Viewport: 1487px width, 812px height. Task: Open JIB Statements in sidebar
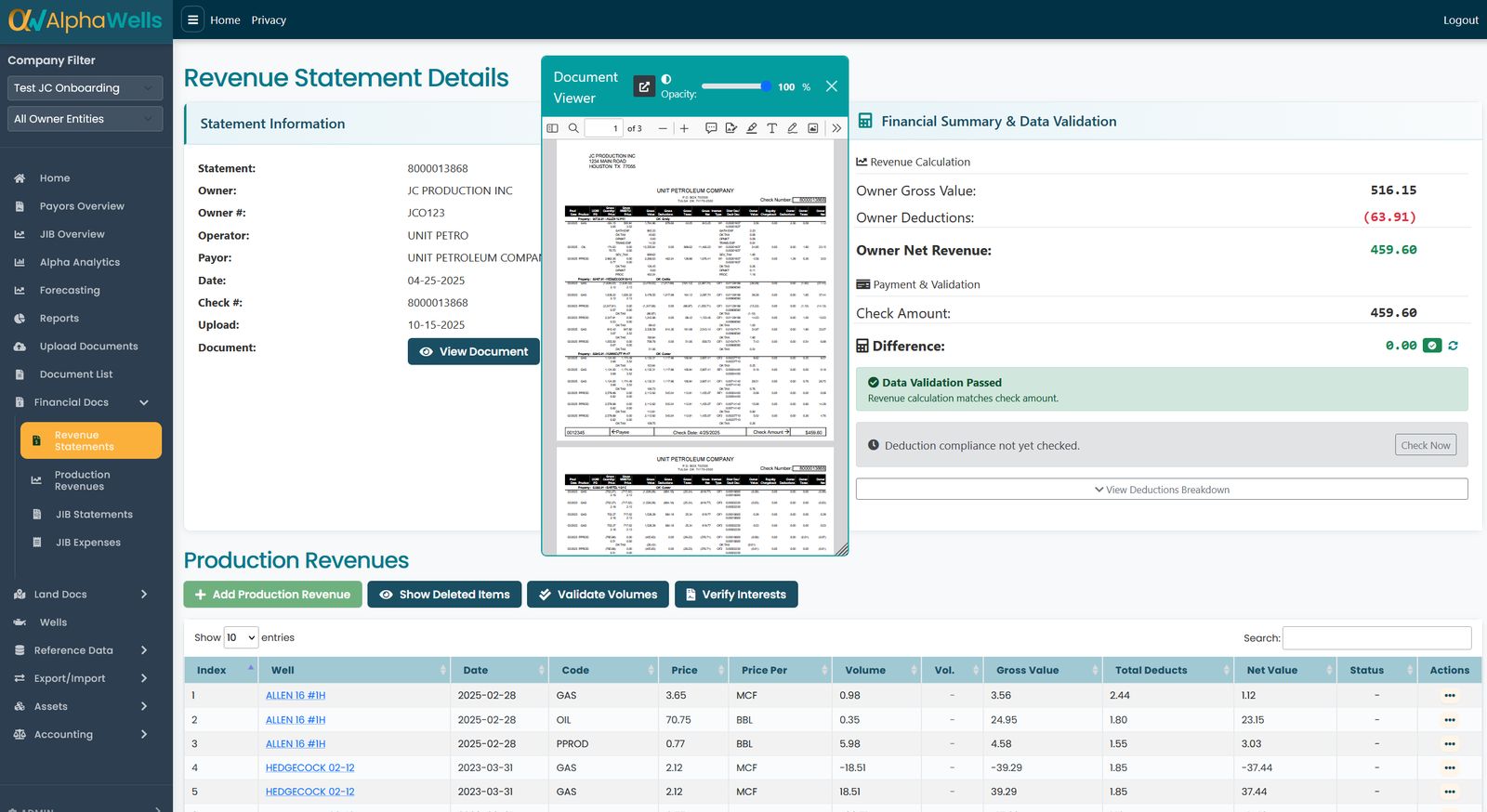[x=94, y=514]
